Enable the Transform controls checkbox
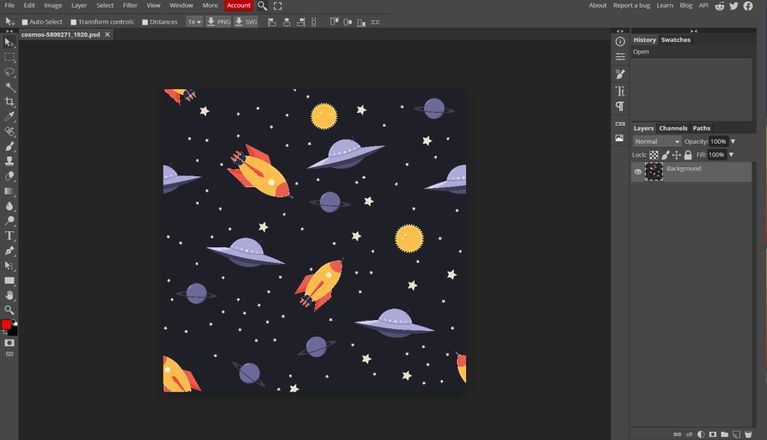Viewport: 767px width, 440px height. [x=74, y=22]
